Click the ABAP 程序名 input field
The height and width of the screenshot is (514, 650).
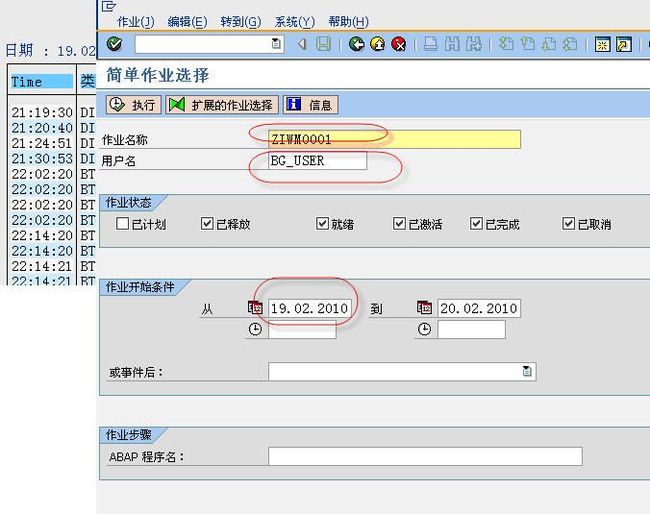pos(425,456)
